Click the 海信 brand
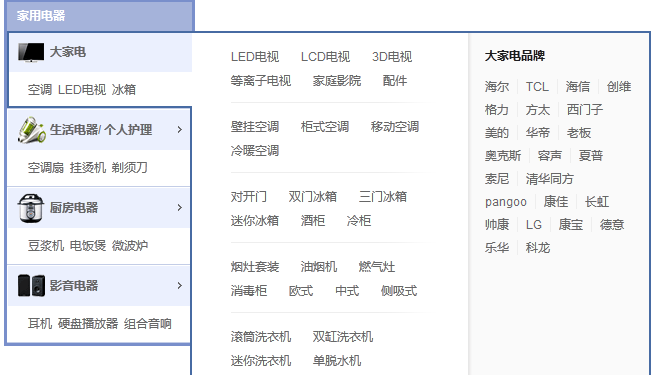The height and width of the screenshot is (375, 655). point(578,87)
